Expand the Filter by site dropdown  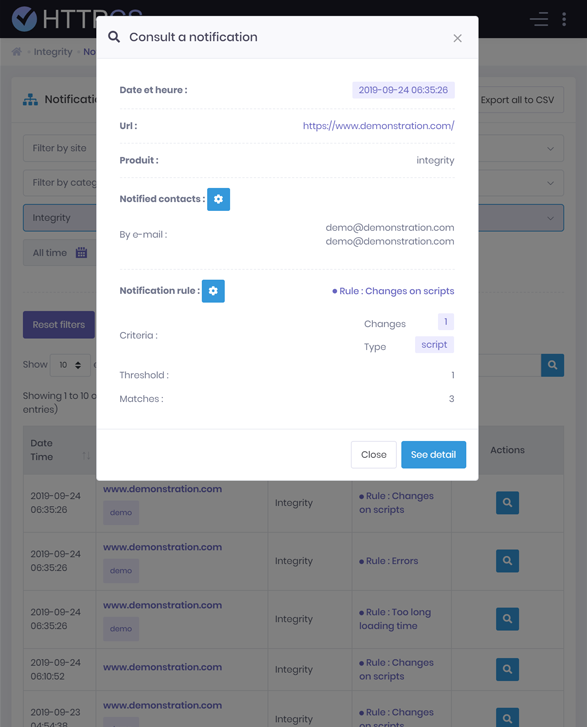[550, 149]
